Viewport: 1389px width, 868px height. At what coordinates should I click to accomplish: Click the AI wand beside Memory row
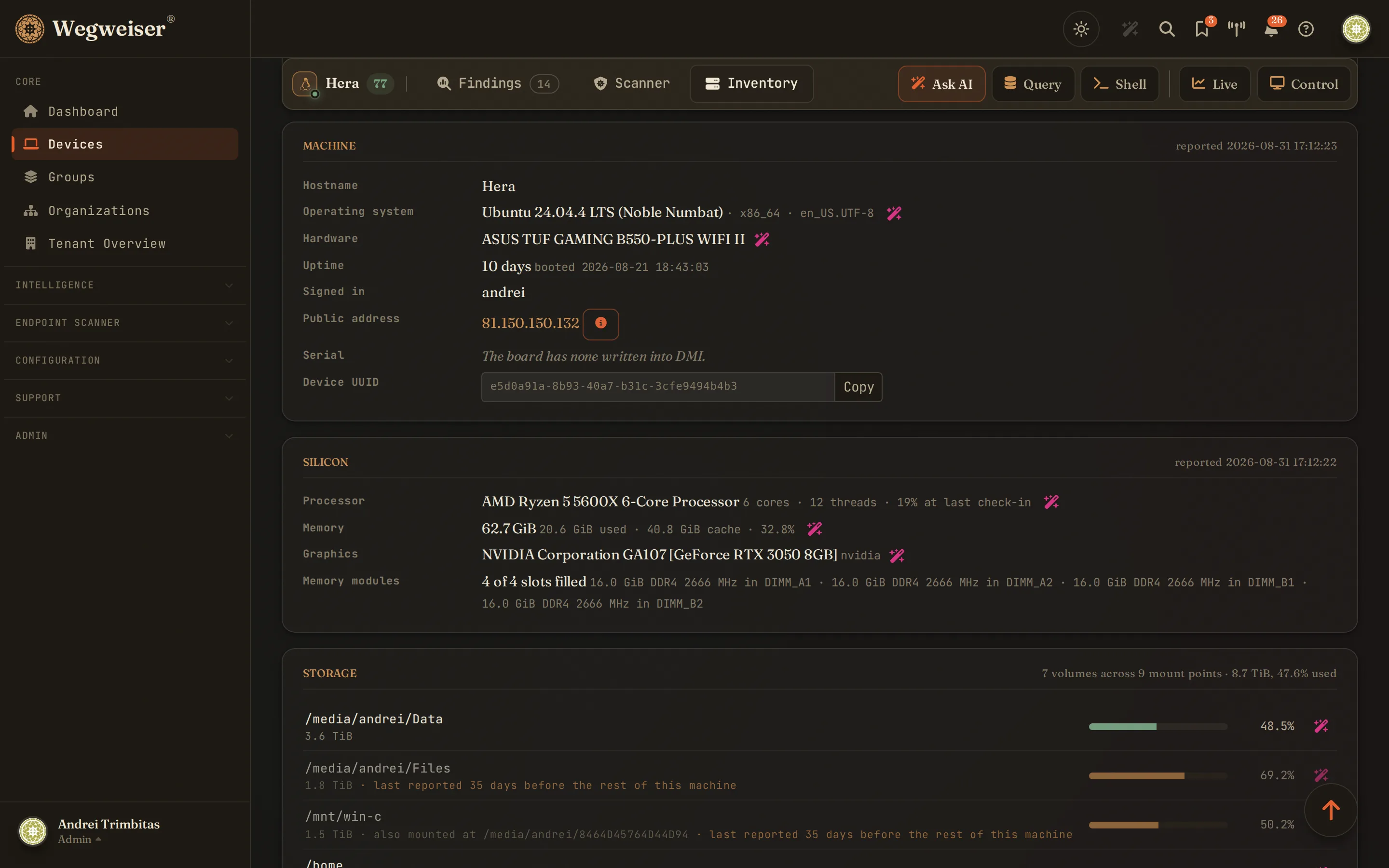coord(814,529)
